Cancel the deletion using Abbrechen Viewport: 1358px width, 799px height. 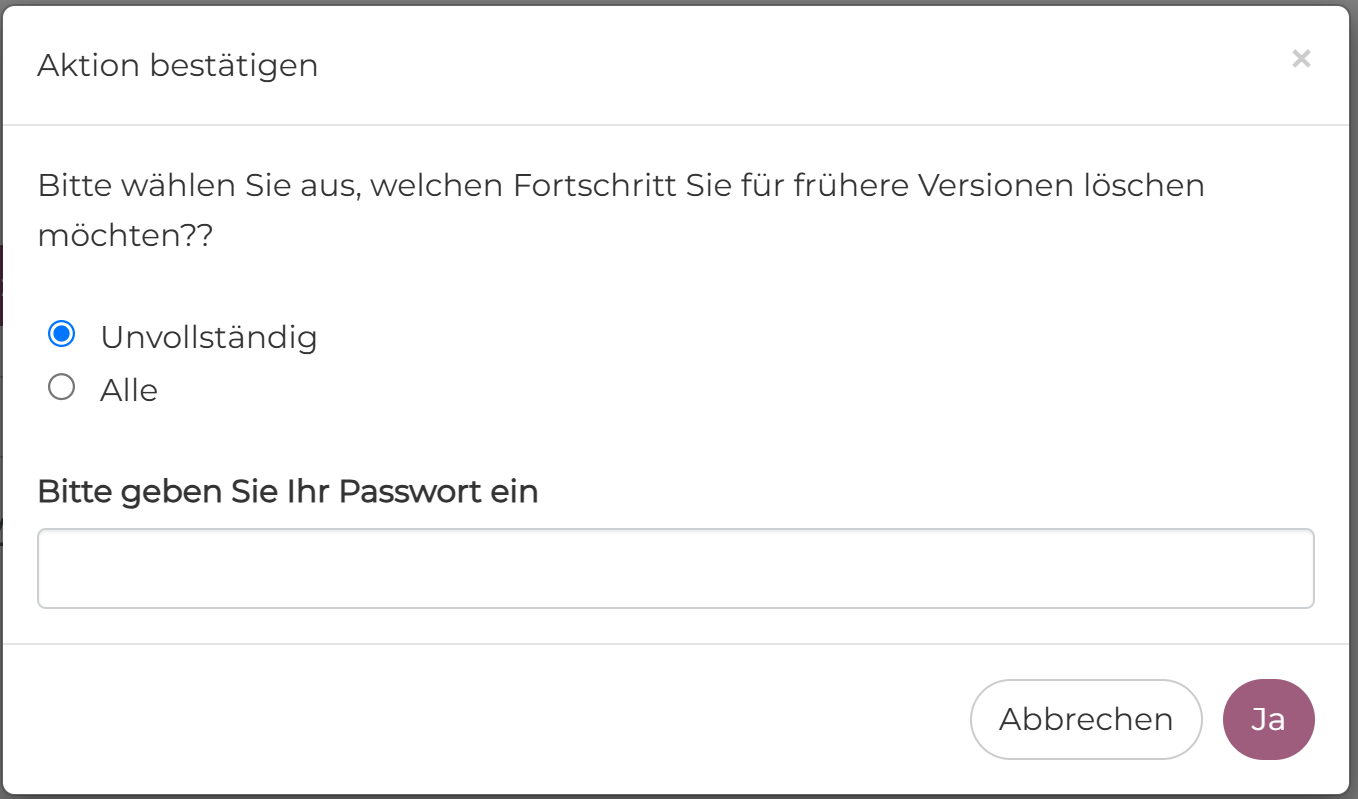click(1085, 719)
